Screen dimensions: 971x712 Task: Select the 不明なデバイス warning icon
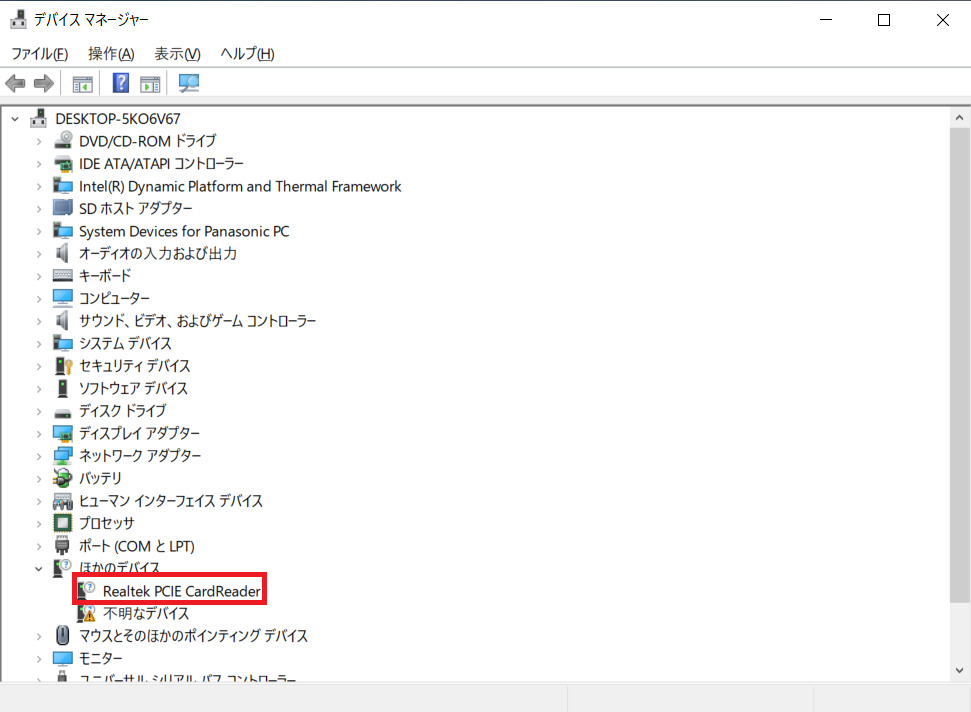(x=87, y=614)
